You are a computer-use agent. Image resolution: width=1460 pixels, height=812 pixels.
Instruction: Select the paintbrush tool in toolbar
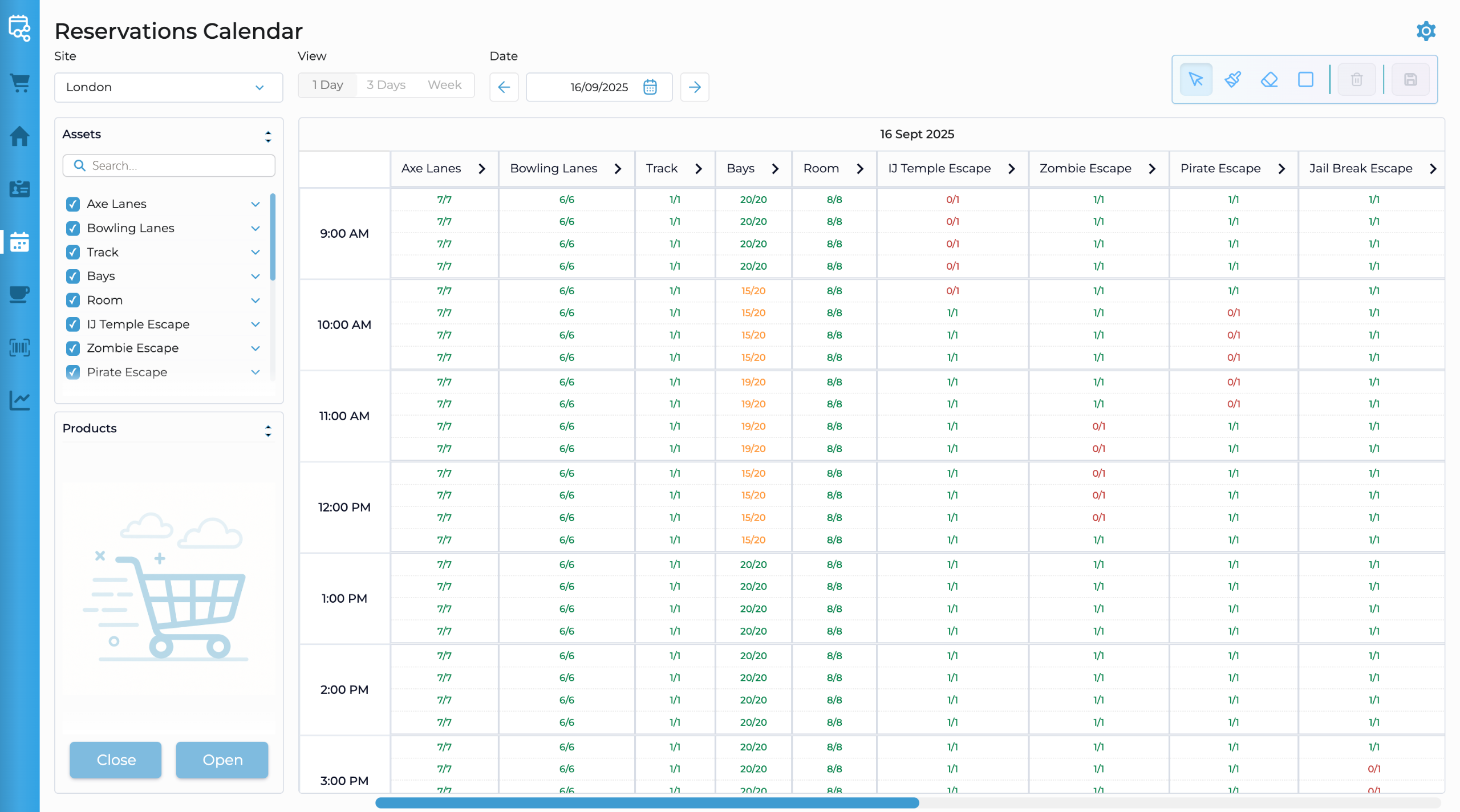pyautogui.click(x=1232, y=79)
